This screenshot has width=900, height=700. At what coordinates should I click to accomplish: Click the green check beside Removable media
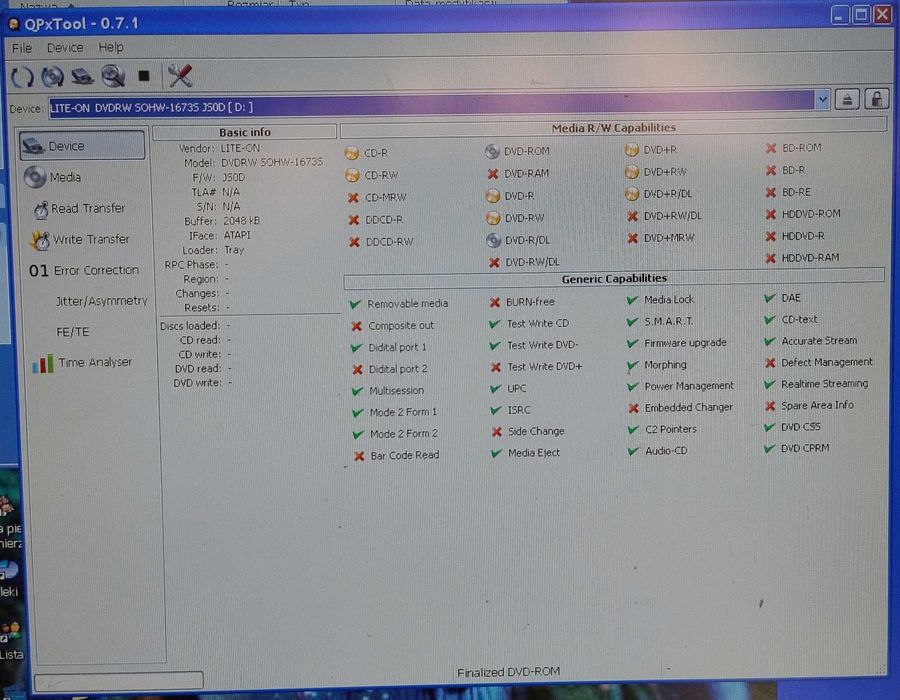click(355, 304)
